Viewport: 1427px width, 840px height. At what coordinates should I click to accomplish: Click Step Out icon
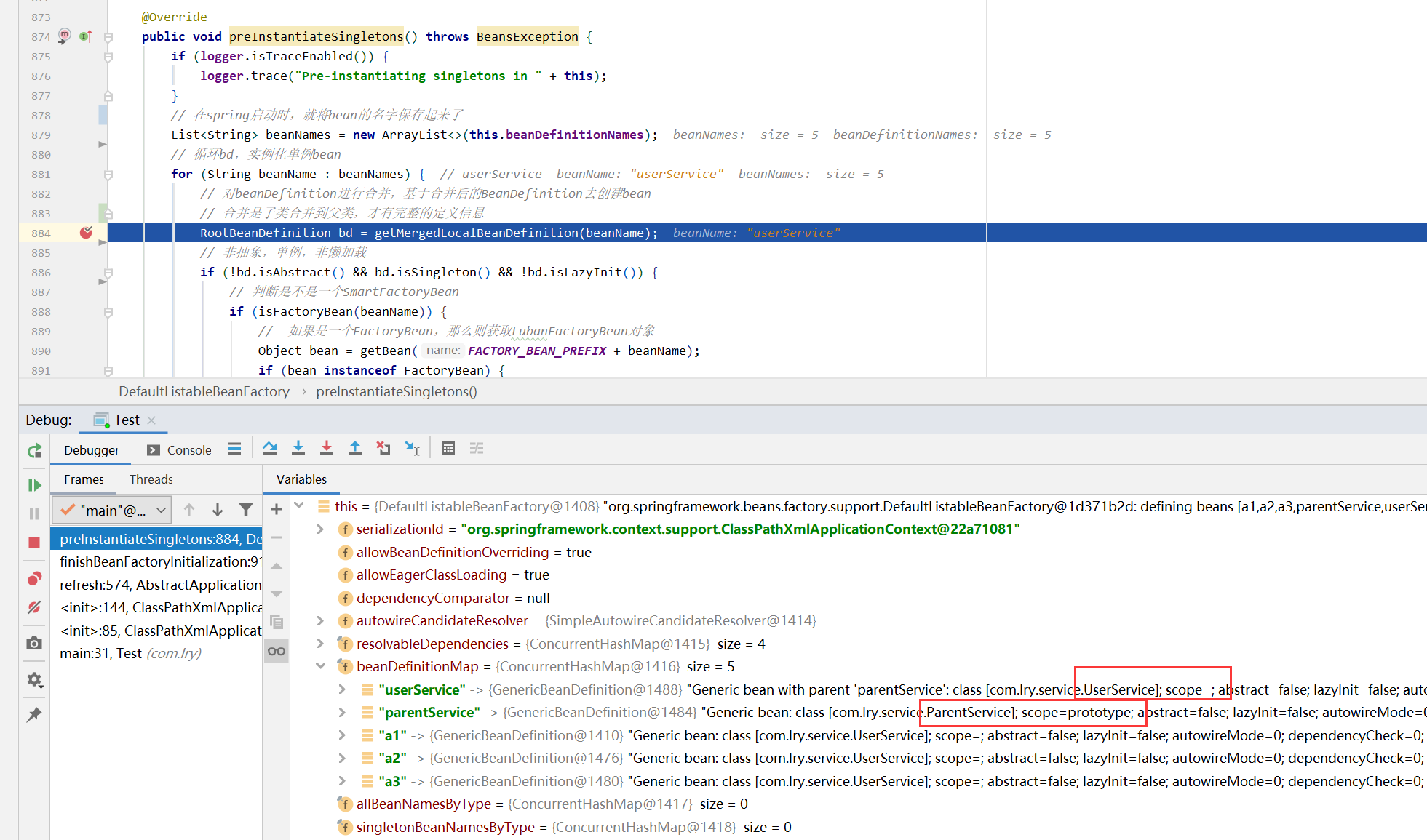pyautogui.click(x=355, y=449)
